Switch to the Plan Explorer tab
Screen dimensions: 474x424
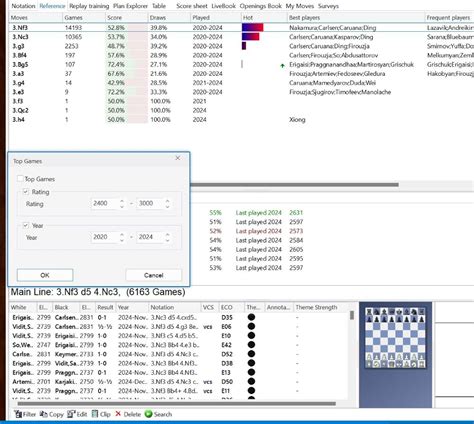(x=130, y=6)
